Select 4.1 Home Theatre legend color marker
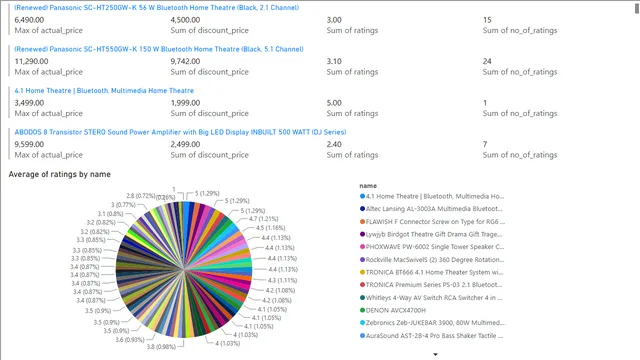The height and width of the screenshot is (360, 640). point(362,196)
